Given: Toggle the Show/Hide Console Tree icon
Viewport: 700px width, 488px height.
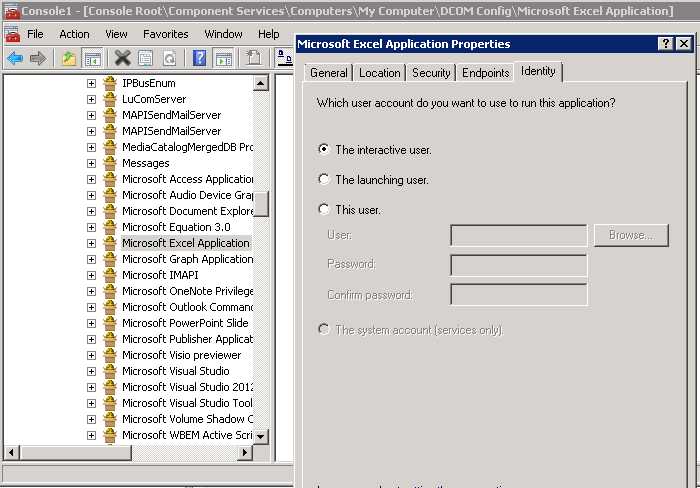Looking at the screenshot, I should click(x=92, y=58).
